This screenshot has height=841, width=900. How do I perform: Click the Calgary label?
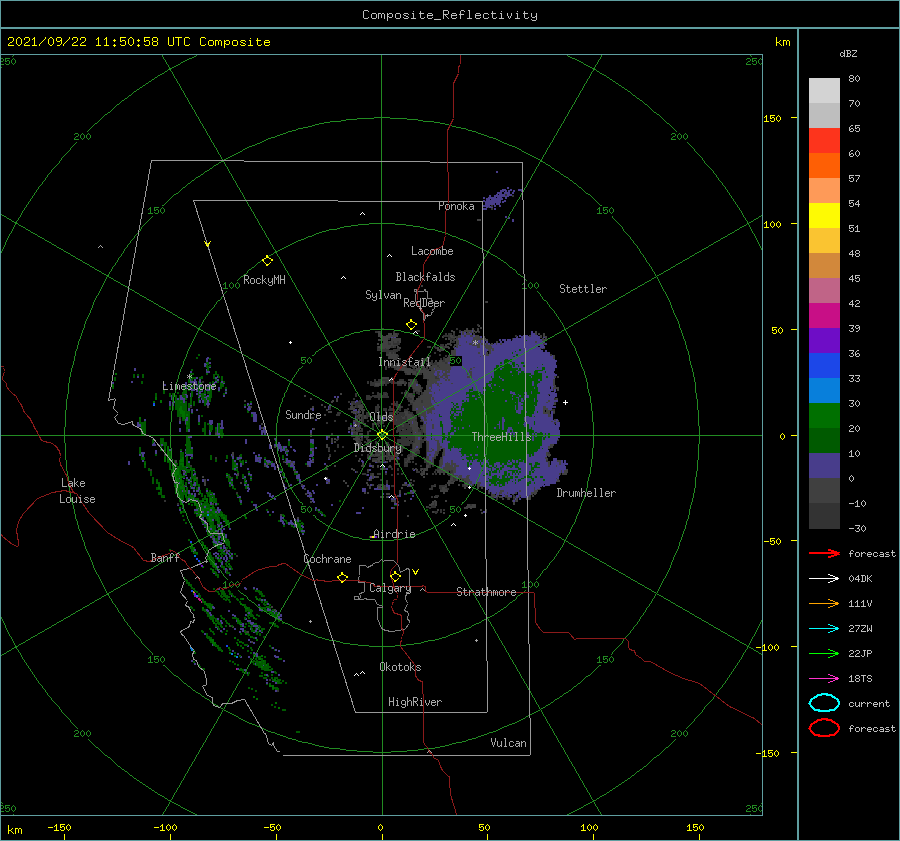tap(390, 588)
